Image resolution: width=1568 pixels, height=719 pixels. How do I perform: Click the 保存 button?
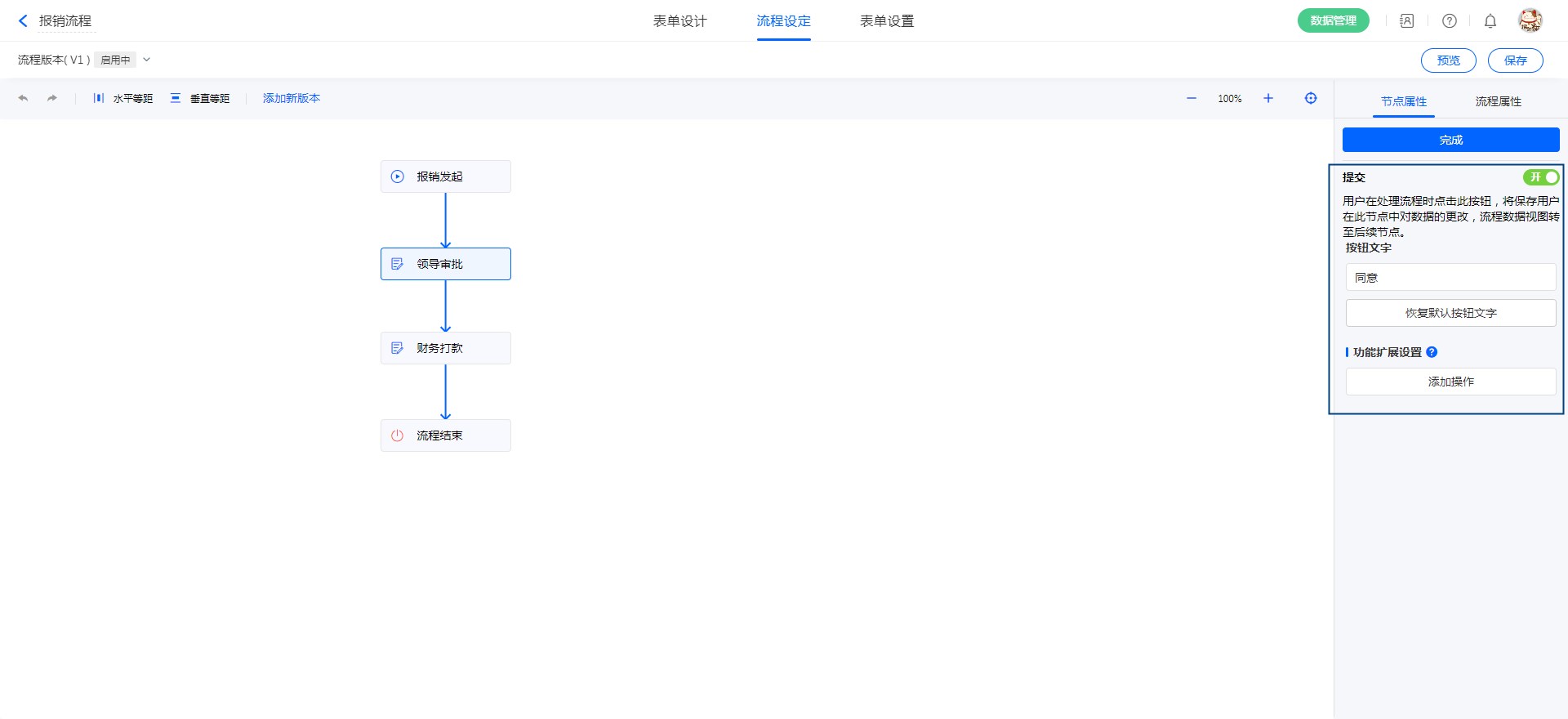click(x=1515, y=60)
